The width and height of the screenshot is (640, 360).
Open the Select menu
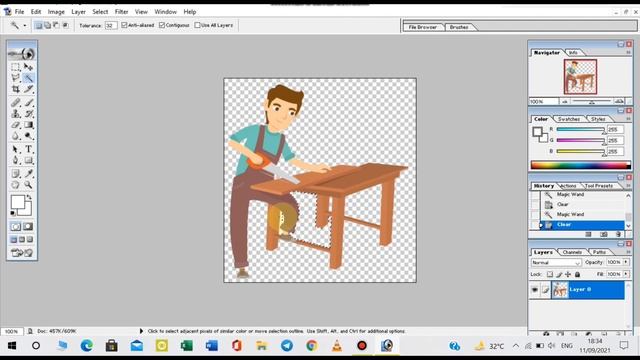tap(100, 12)
